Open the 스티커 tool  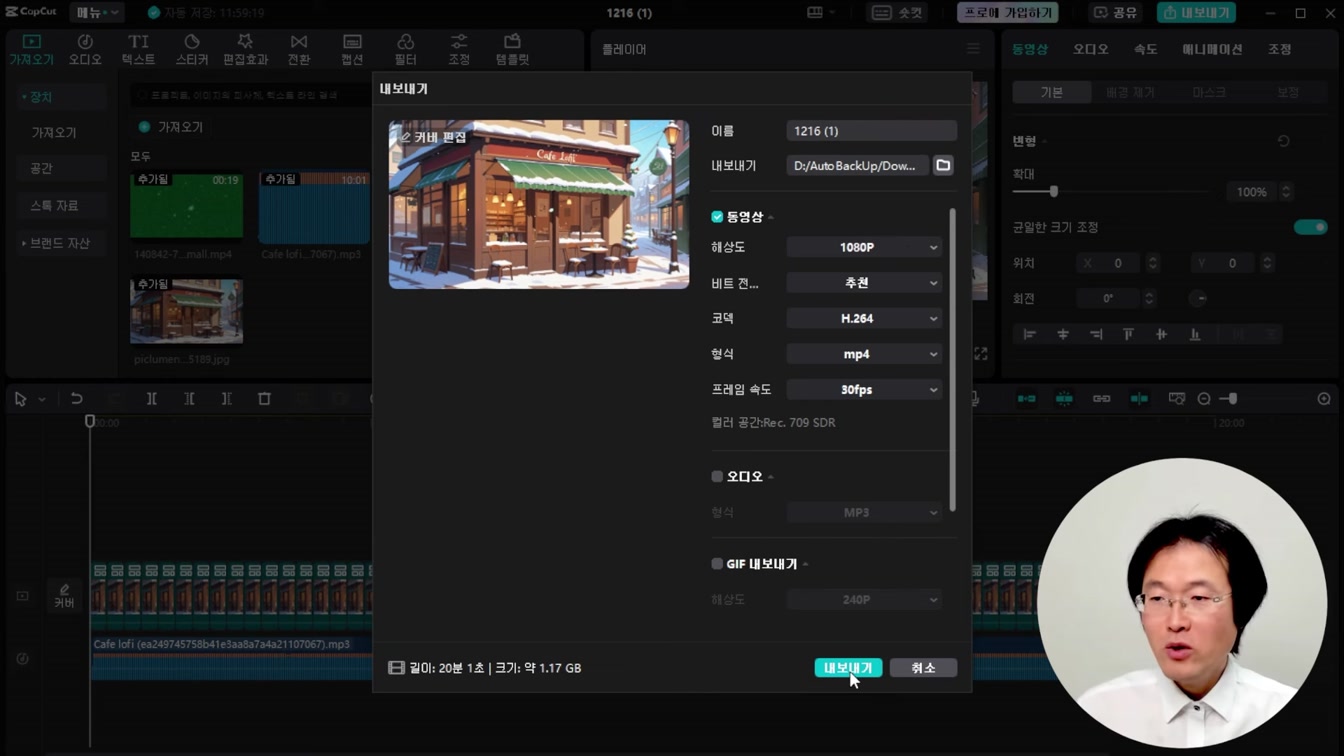(192, 49)
